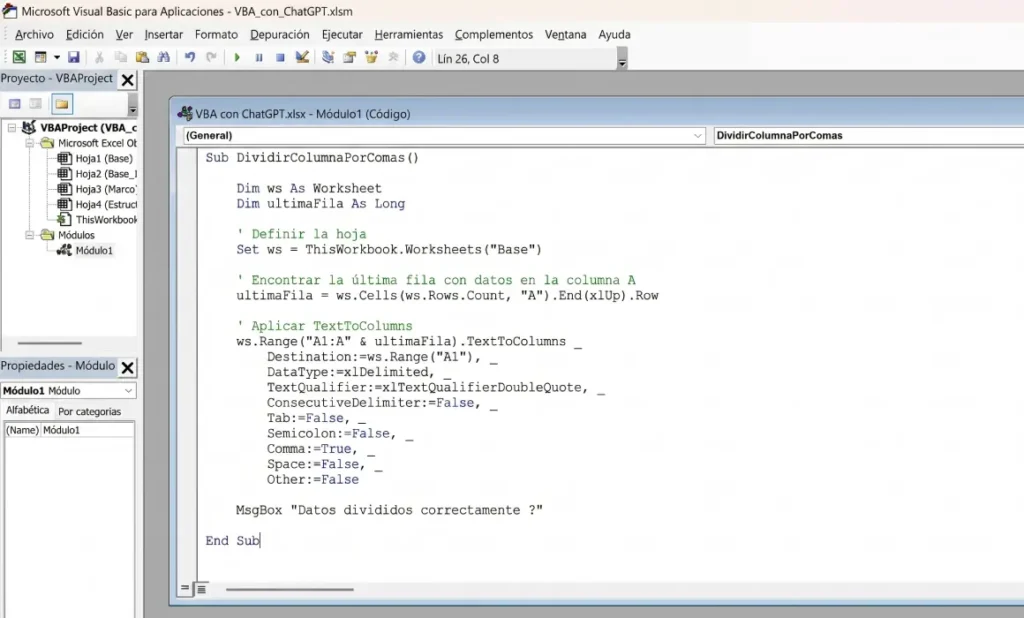1024x618 pixels.
Task: Collapse the VBAProject root node
Action: coord(12,127)
